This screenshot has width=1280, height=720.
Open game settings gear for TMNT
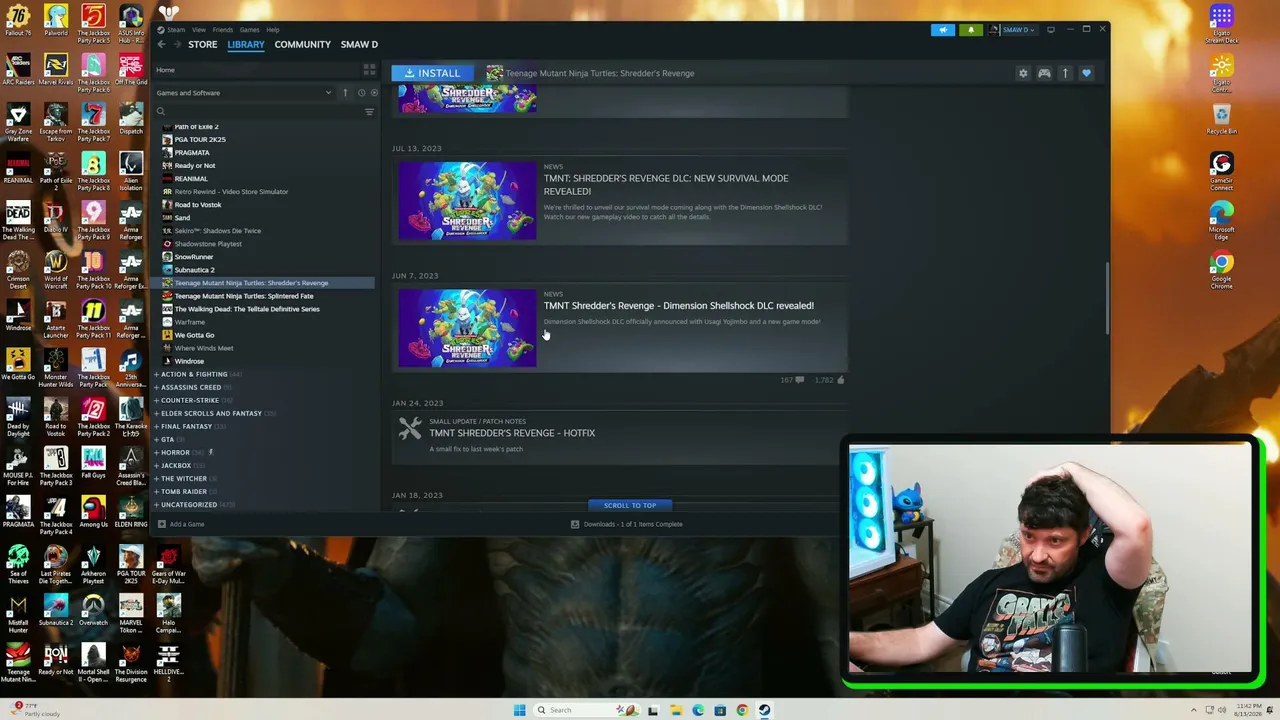(x=1023, y=73)
